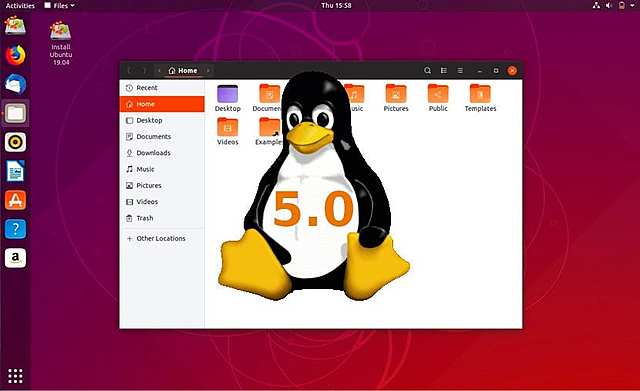Click Activities in the top bar
Viewport: 640px width, 391px height.
click(x=20, y=5)
